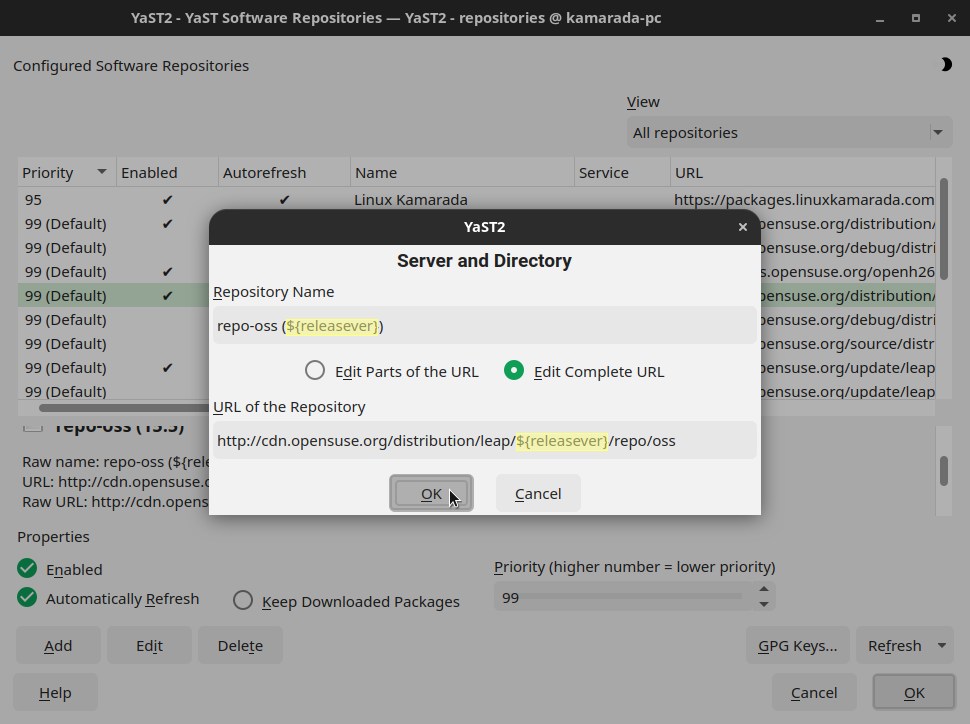Viewport: 970px width, 724px height.
Task: Sort the table by the URL column
Action: [802, 173]
